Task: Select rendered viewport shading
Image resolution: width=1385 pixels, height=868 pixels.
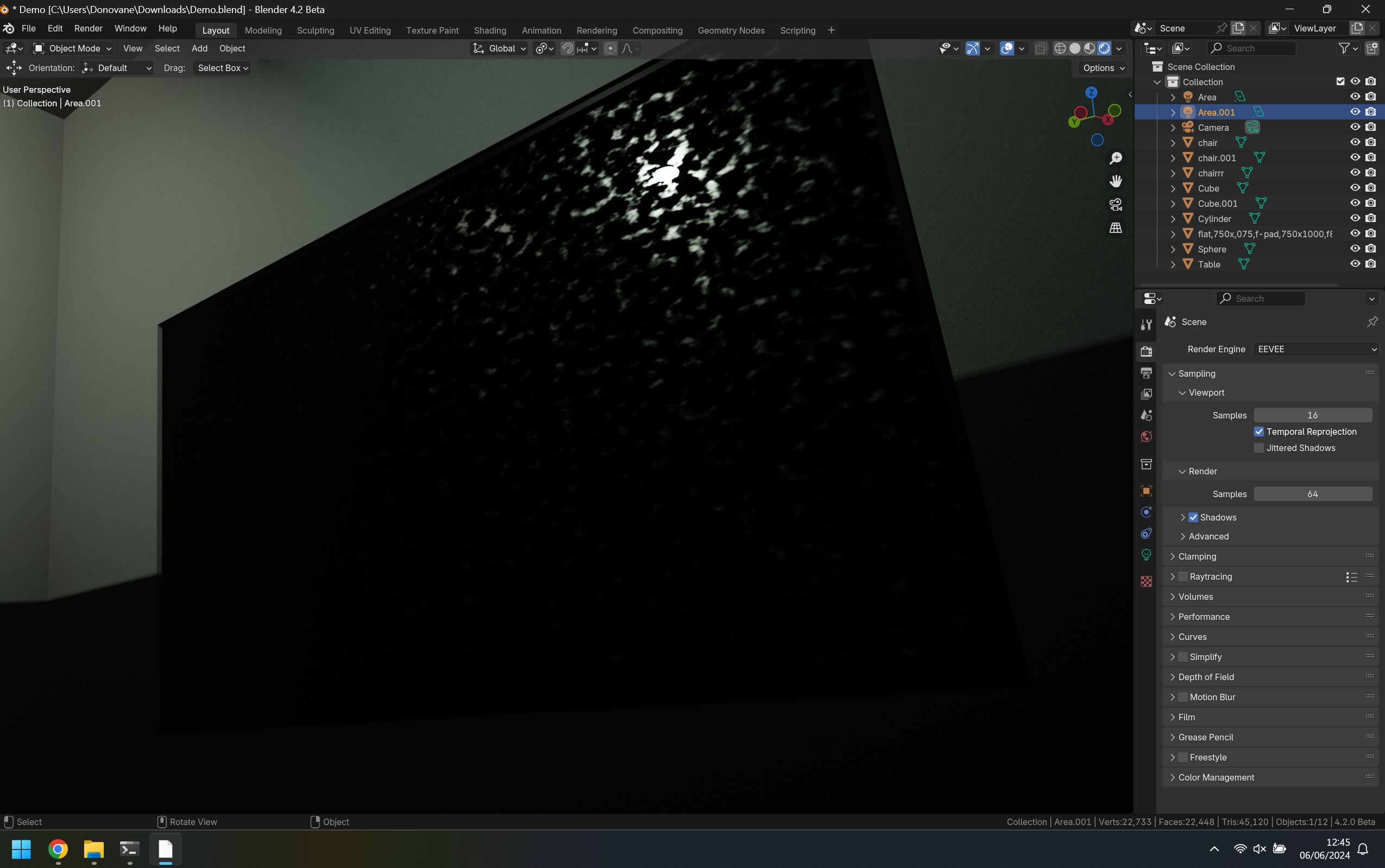Action: (x=1104, y=49)
